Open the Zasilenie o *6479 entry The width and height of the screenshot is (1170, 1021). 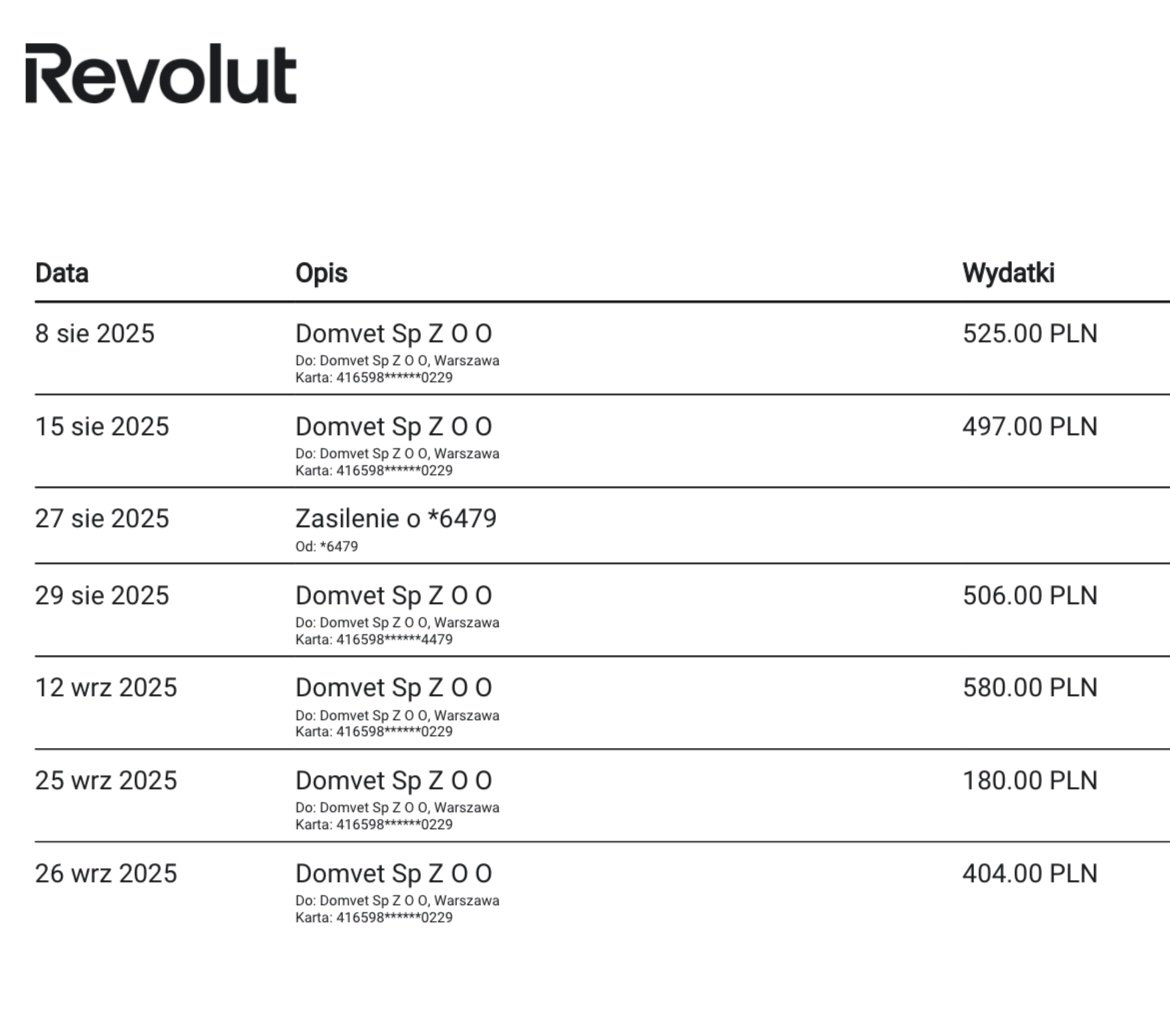602,525
